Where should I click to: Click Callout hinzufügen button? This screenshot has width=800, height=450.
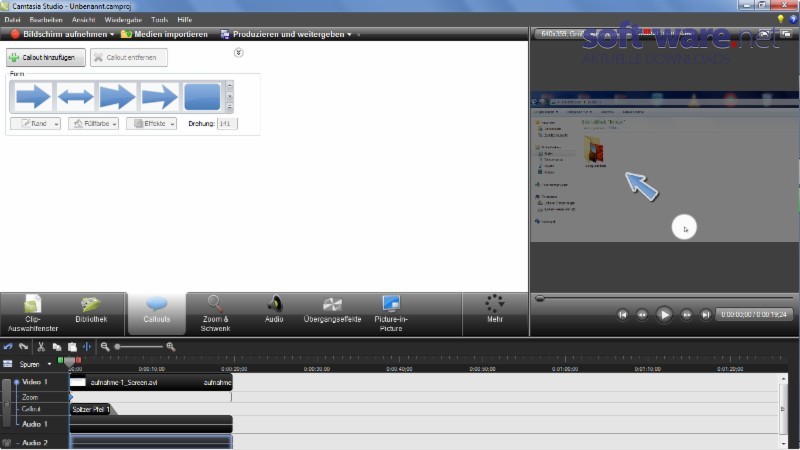point(45,57)
